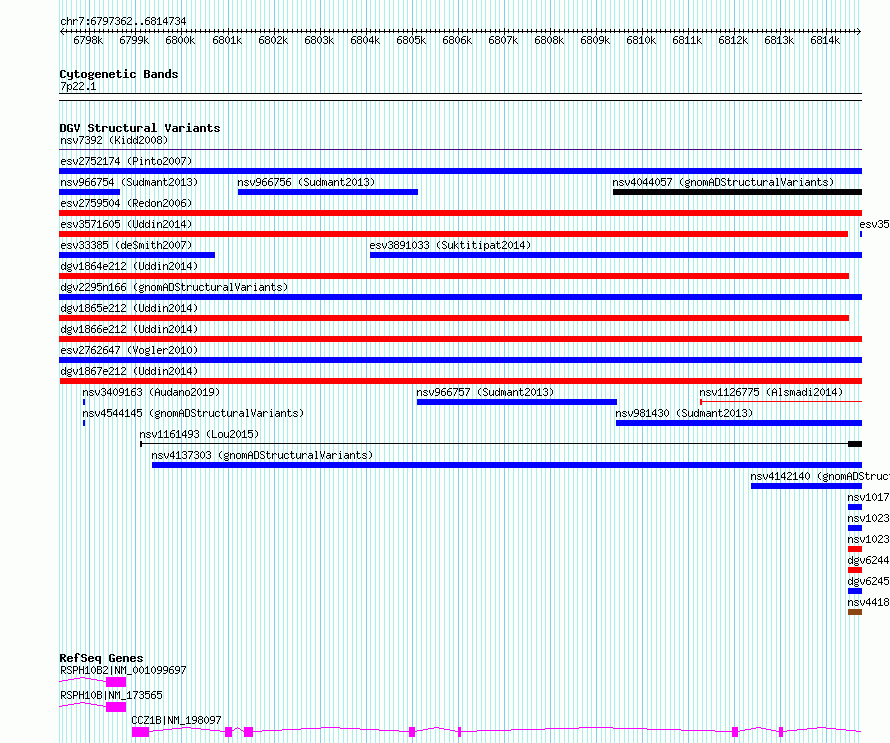The image size is (890, 743).
Task: Click the blue bar under nsv966754
Action: point(90,192)
